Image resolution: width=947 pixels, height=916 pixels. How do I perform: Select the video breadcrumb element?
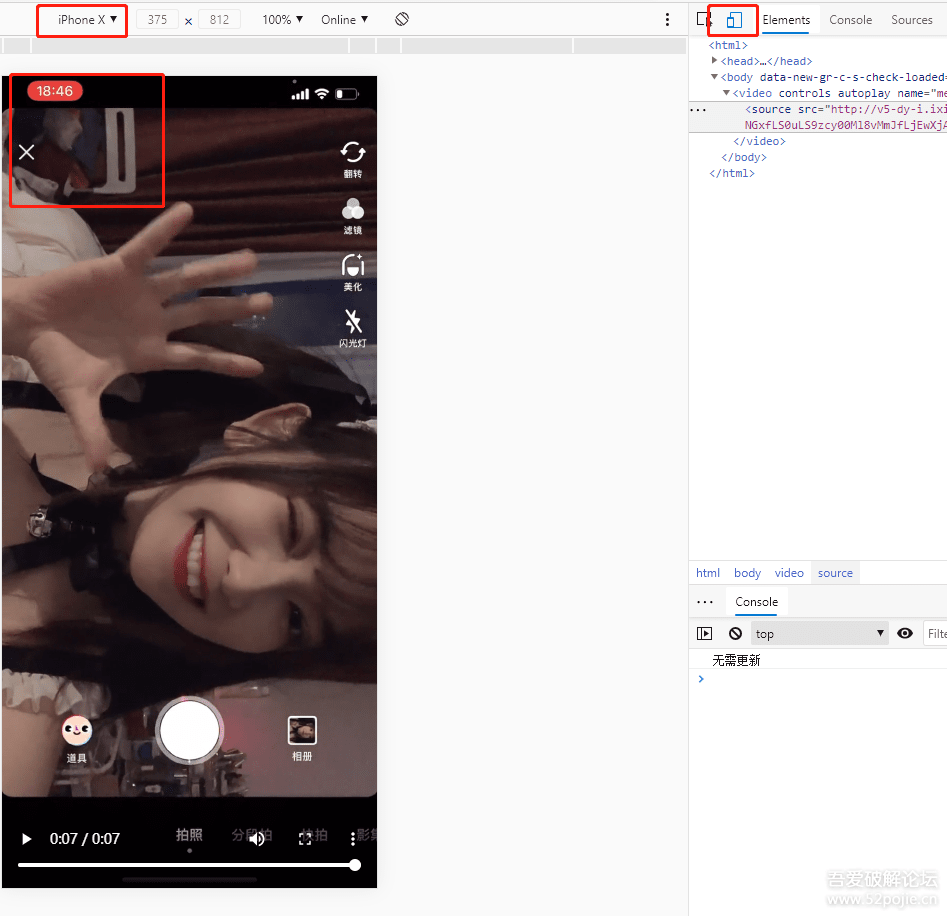[x=789, y=573]
